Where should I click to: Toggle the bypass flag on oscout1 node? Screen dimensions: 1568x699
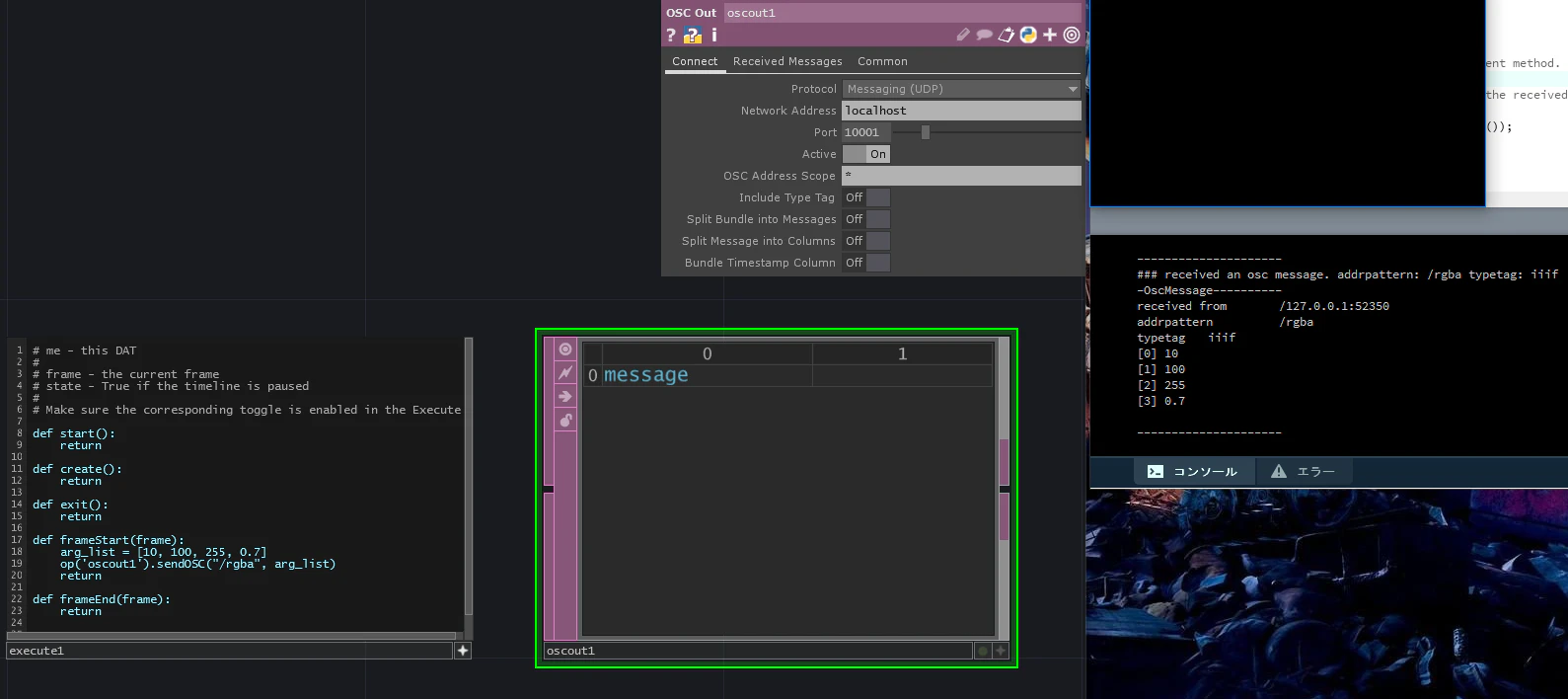pos(565,372)
